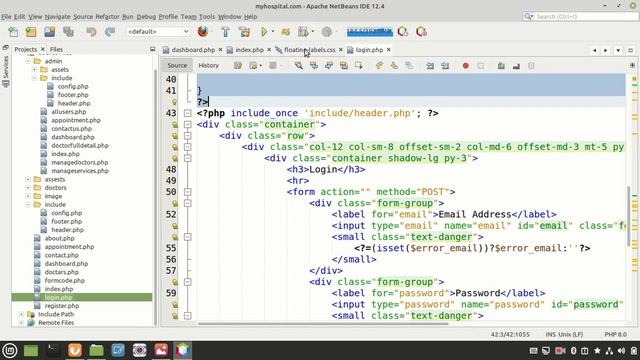Open the Services side panel

[x=5, y=67]
